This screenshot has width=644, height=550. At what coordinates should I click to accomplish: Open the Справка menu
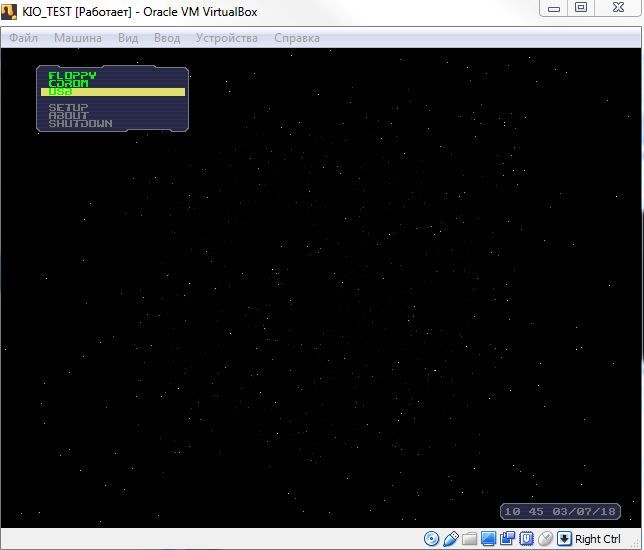point(297,38)
